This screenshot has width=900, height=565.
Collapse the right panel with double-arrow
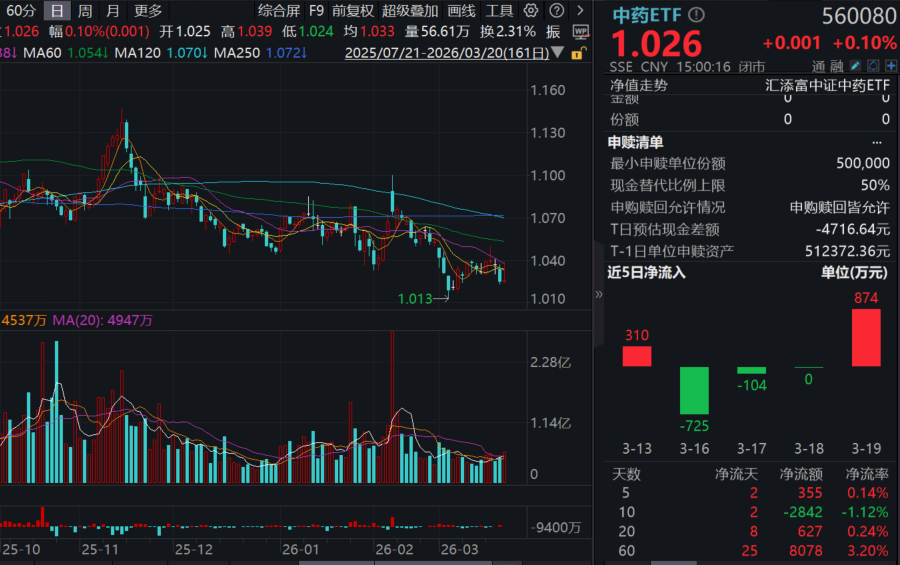pos(599,294)
